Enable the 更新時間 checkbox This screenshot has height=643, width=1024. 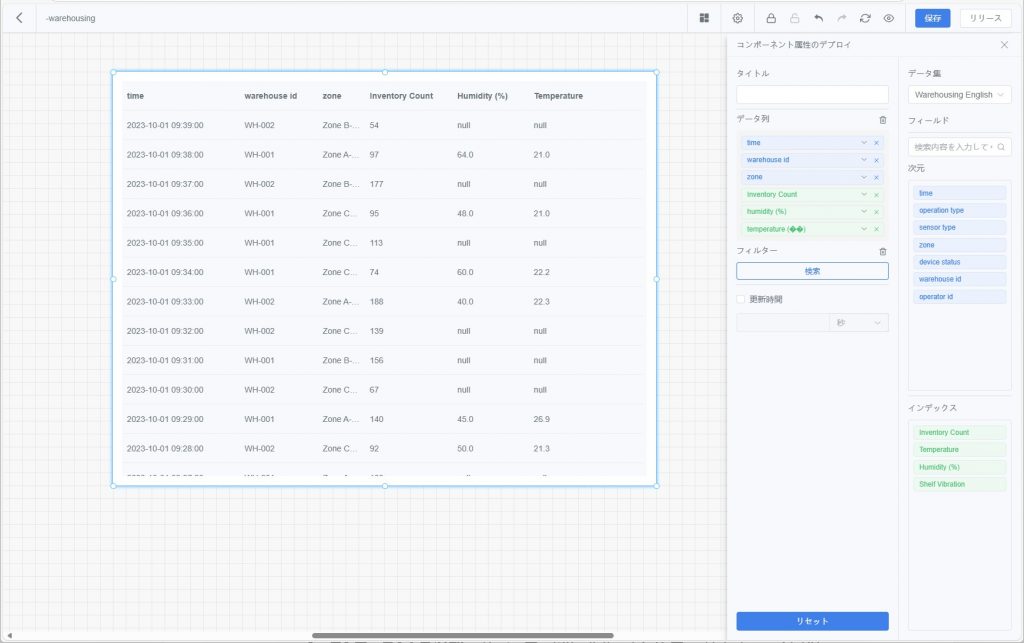point(741,299)
